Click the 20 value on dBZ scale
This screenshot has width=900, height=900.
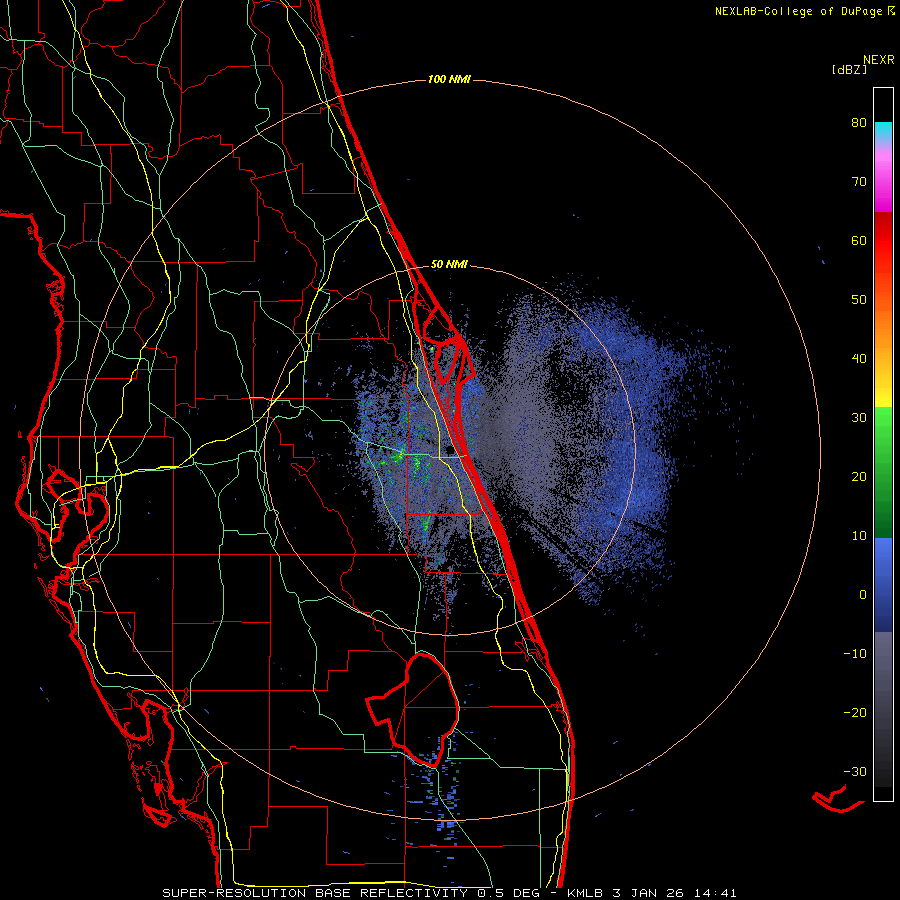click(859, 477)
